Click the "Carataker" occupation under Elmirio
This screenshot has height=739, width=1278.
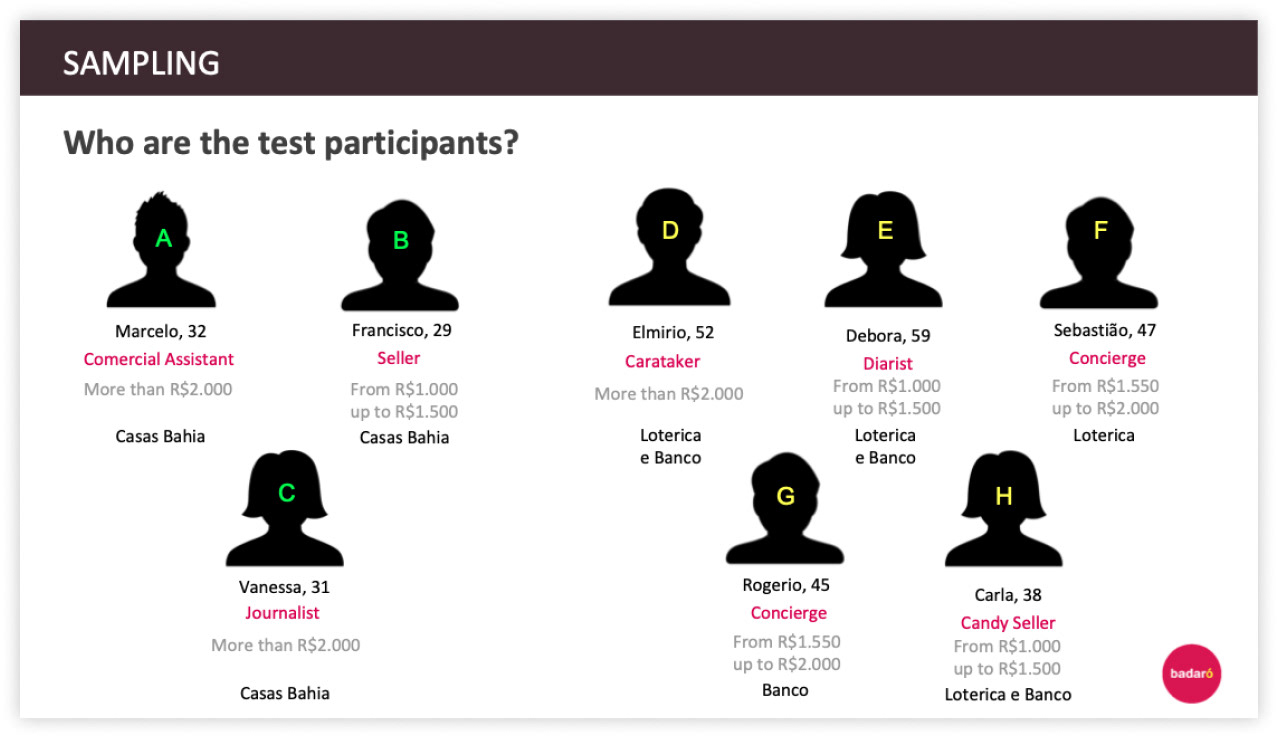click(x=663, y=361)
